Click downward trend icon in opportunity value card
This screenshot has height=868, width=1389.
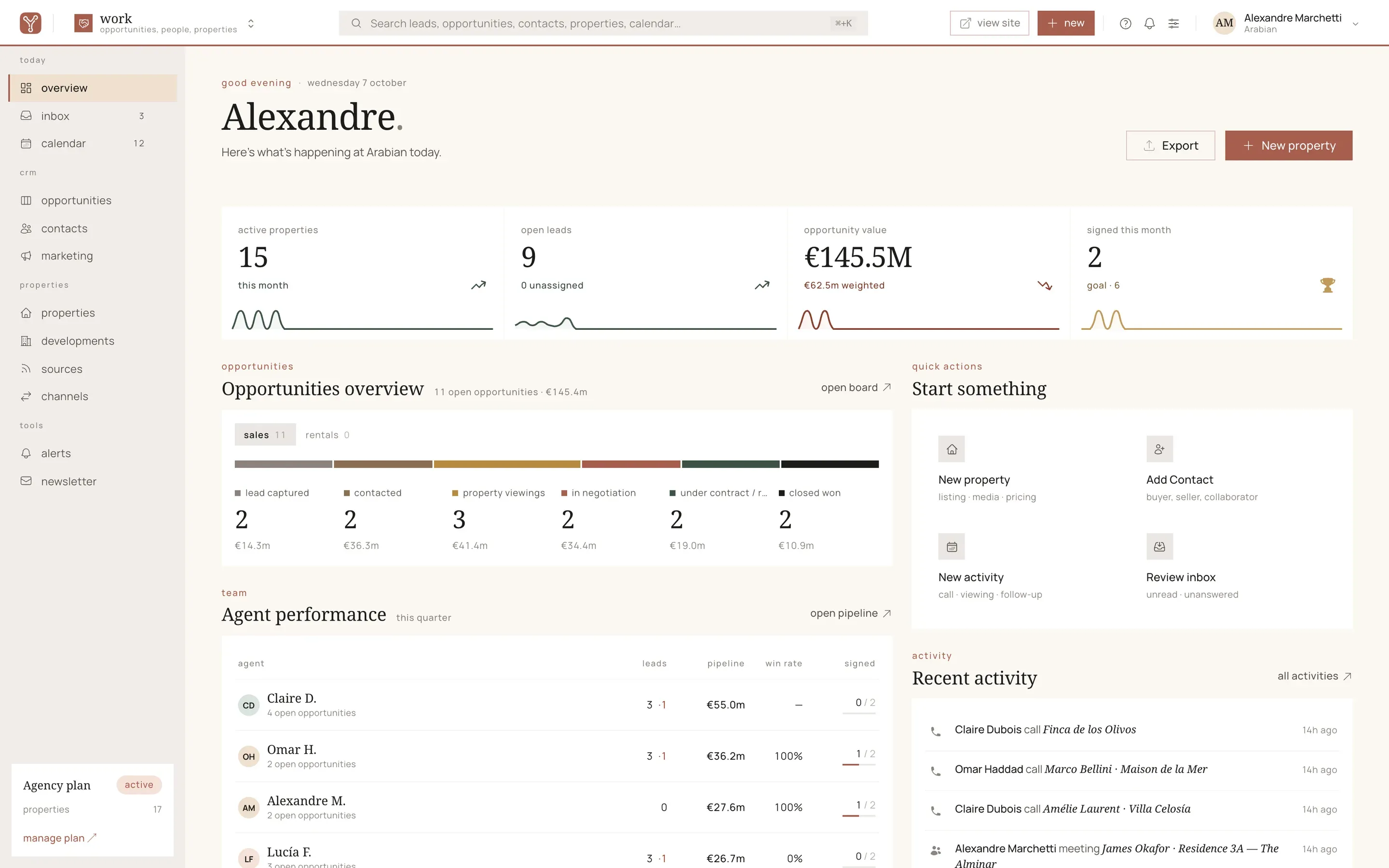click(x=1045, y=285)
